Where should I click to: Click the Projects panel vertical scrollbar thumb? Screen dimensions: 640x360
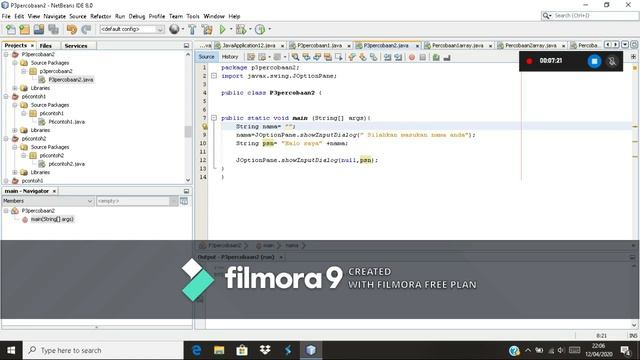188,131
